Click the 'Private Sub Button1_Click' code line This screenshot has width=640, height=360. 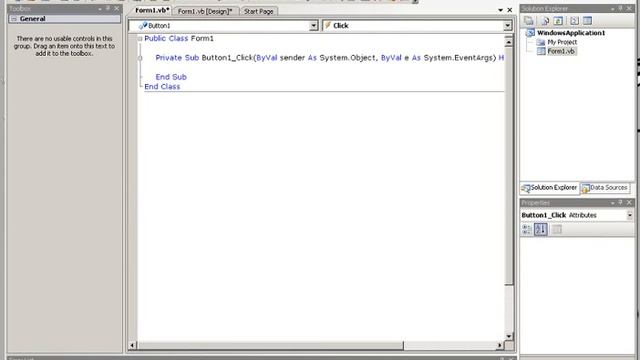330,58
